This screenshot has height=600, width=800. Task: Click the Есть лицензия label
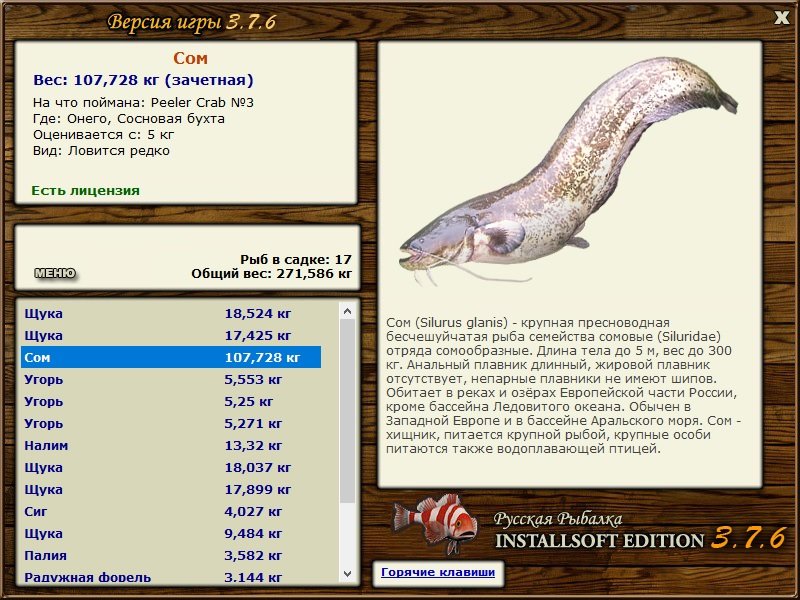[85, 190]
